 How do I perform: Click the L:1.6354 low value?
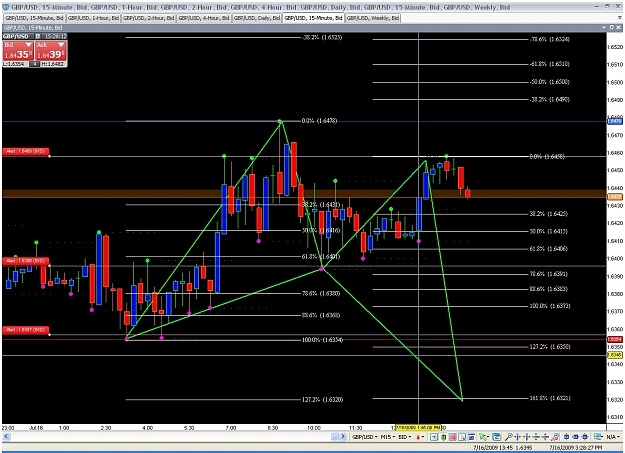pos(14,64)
